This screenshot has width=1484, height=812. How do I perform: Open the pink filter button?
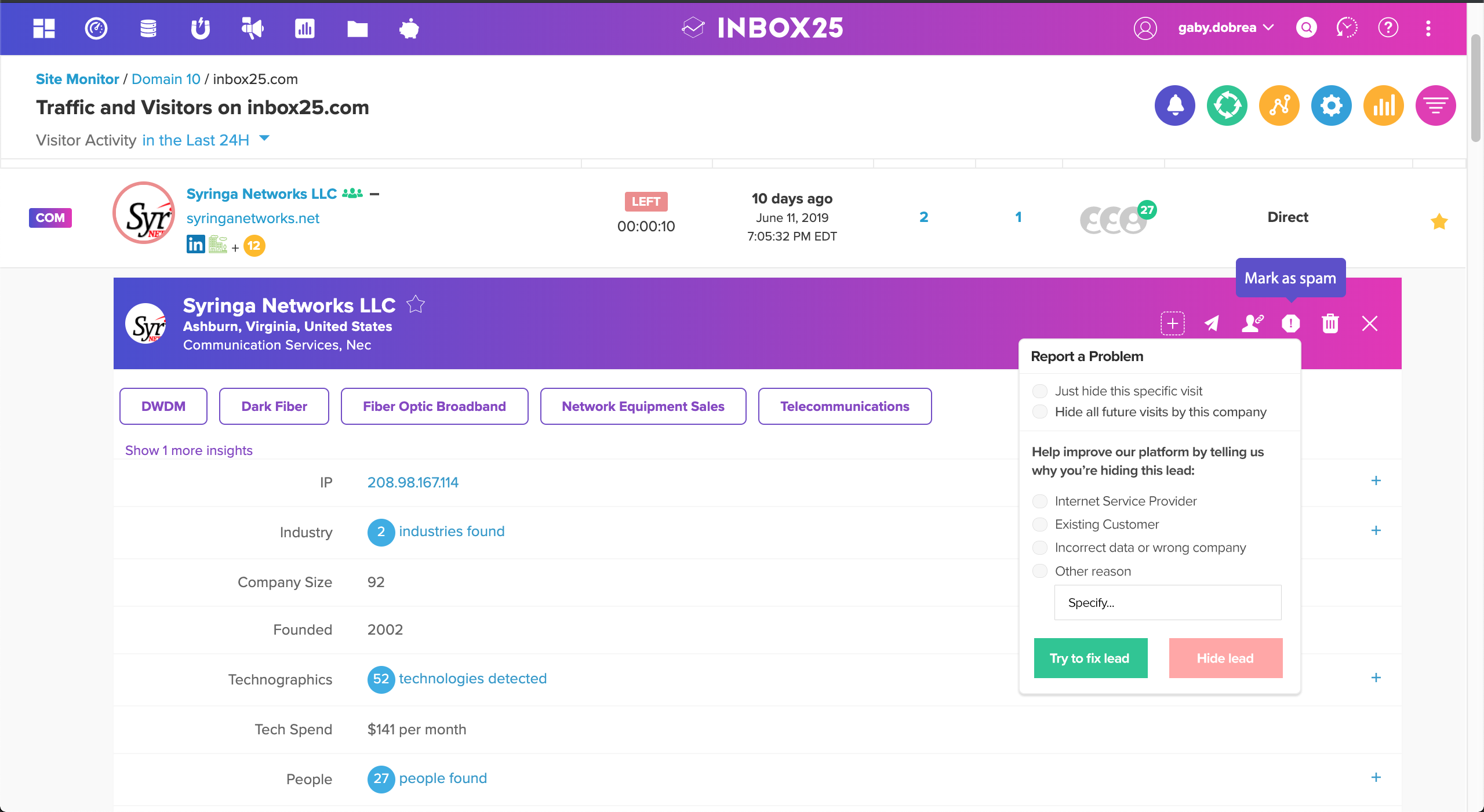pyautogui.click(x=1436, y=105)
